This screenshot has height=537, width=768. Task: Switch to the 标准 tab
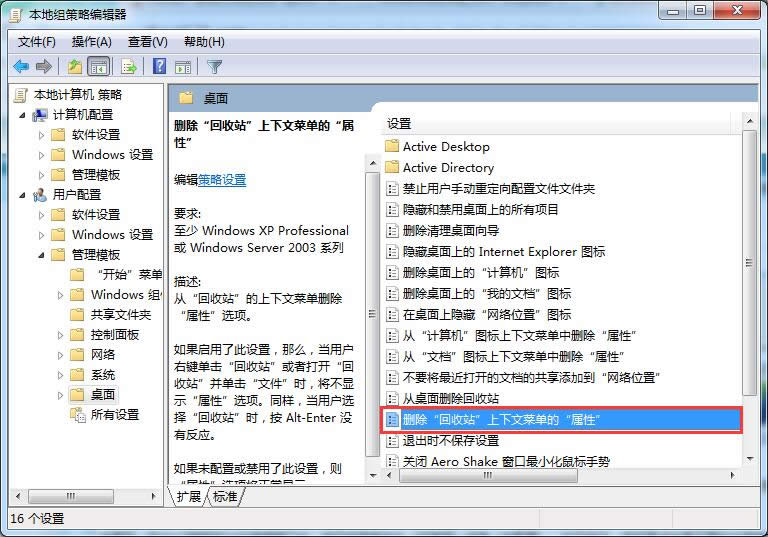pos(225,496)
